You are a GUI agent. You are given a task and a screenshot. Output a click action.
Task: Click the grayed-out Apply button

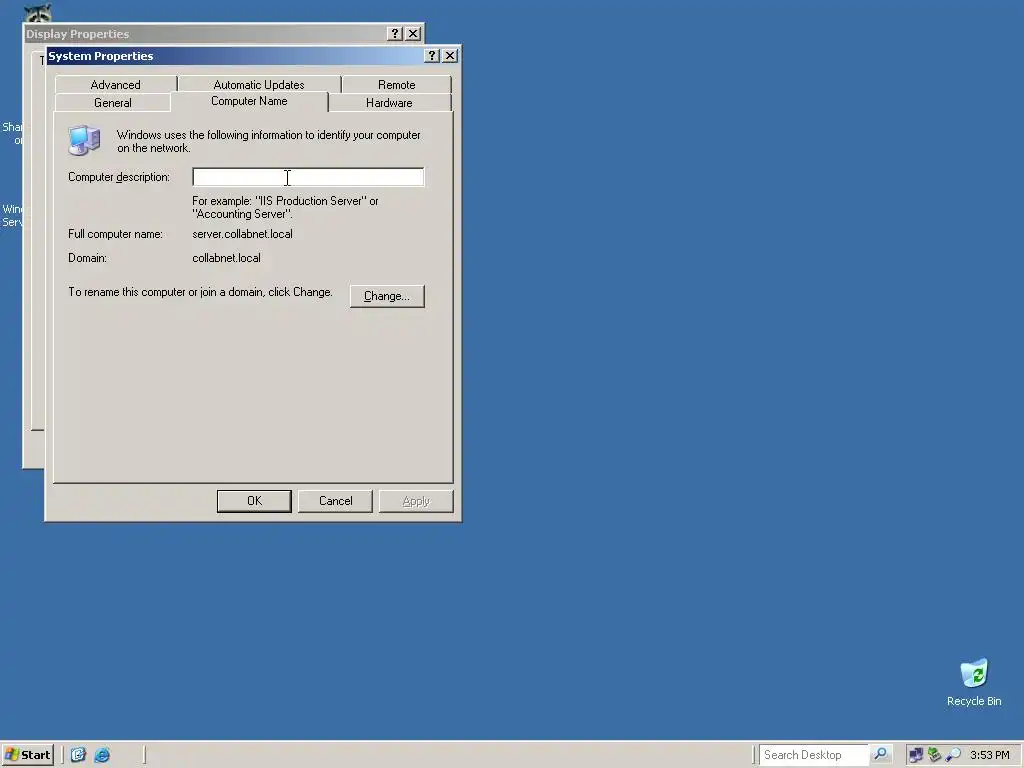pos(416,501)
